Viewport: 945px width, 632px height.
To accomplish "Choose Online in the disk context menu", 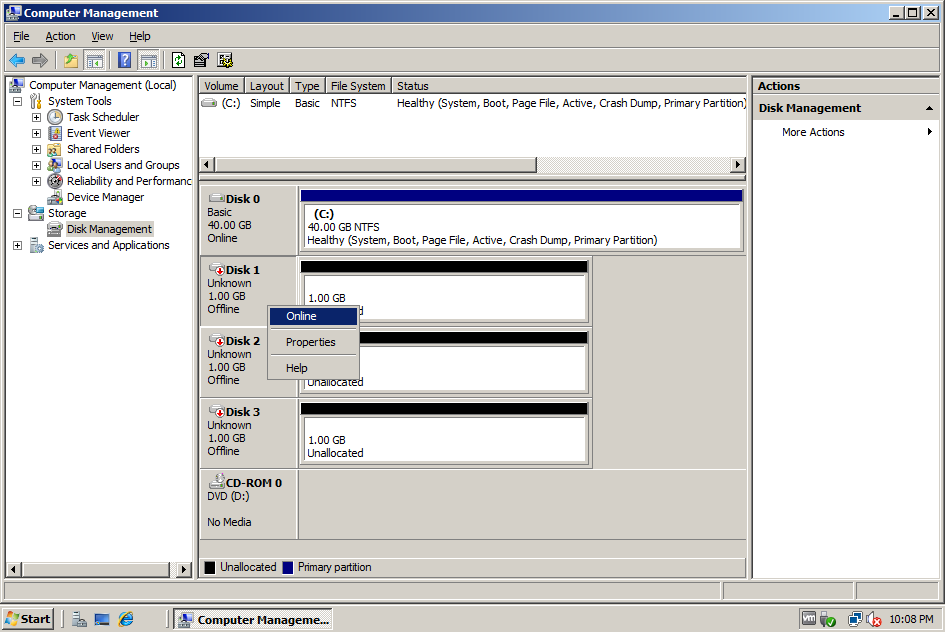I will [313, 316].
